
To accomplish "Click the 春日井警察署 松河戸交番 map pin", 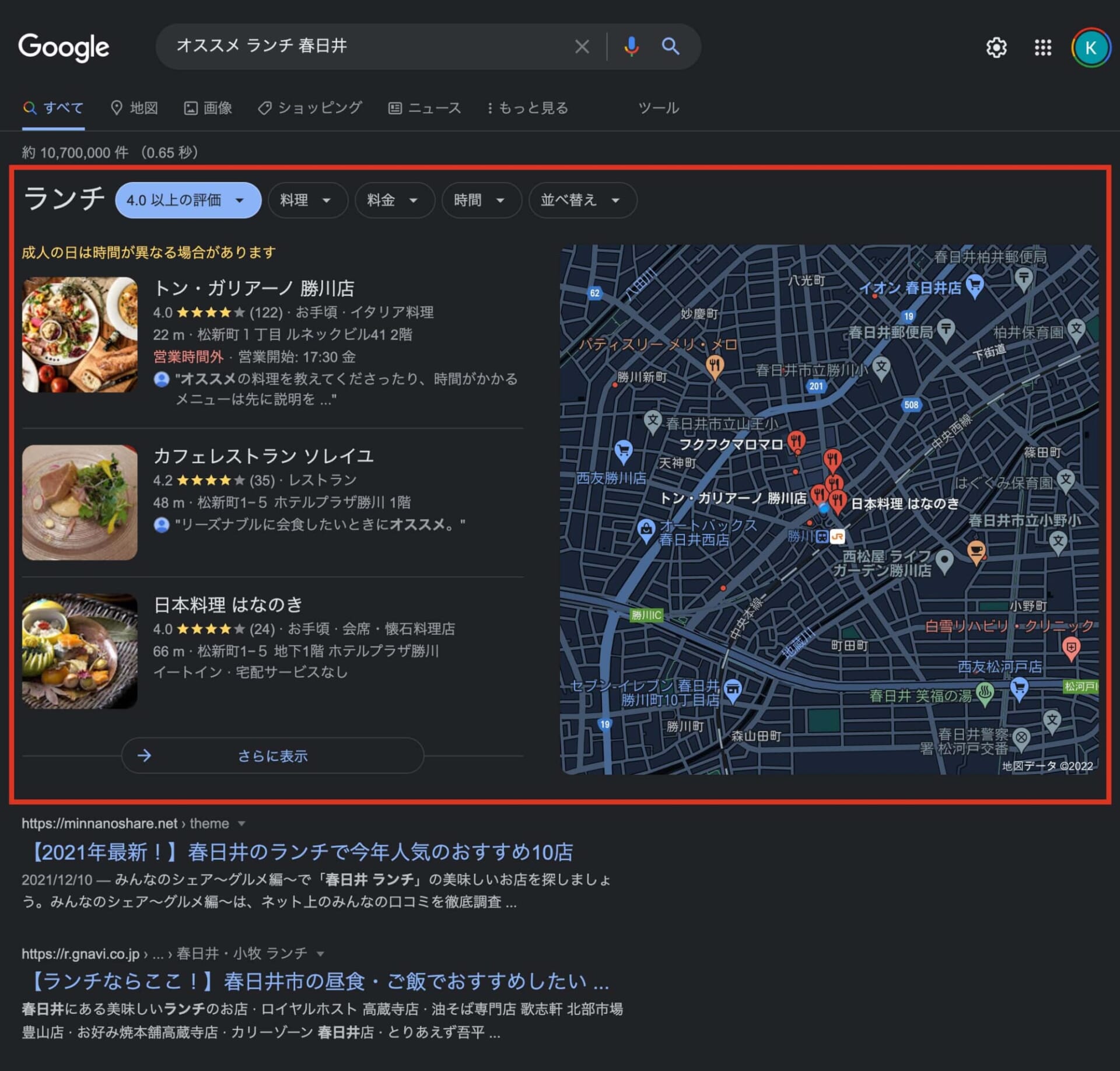I will [x=1021, y=738].
